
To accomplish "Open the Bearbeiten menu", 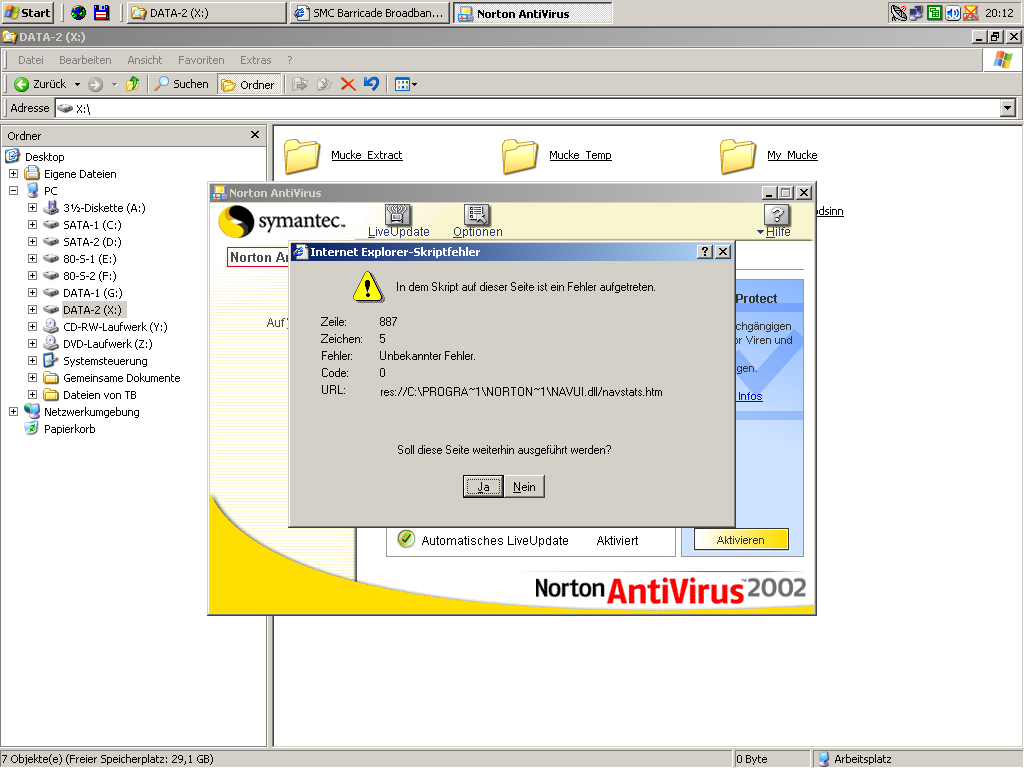I will [85, 60].
